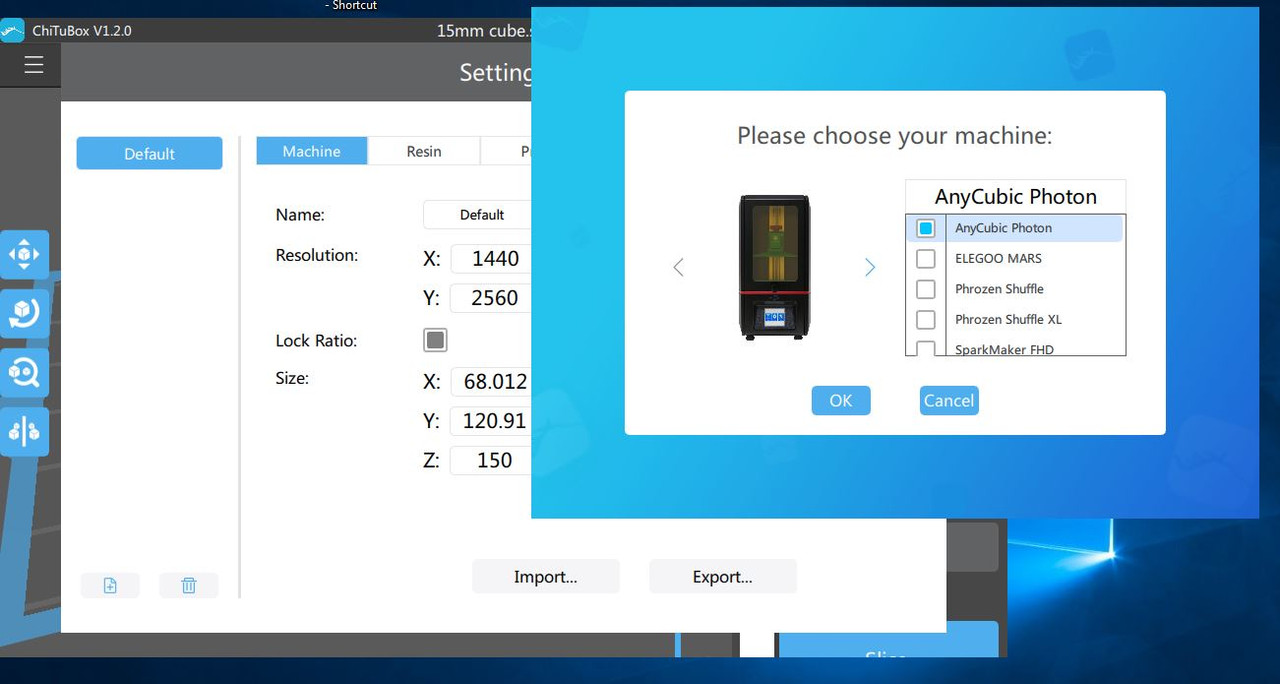Image resolution: width=1280 pixels, height=684 pixels.
Task: Check the Phrozen Shuffle machine
Action: tap(925, 289)
